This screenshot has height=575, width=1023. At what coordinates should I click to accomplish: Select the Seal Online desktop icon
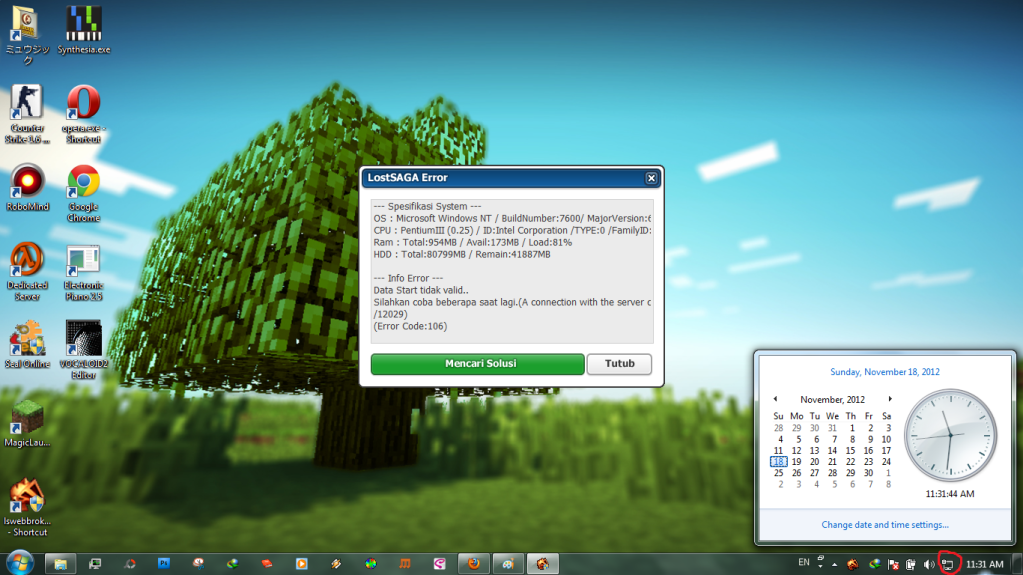[x=27, y=345]
